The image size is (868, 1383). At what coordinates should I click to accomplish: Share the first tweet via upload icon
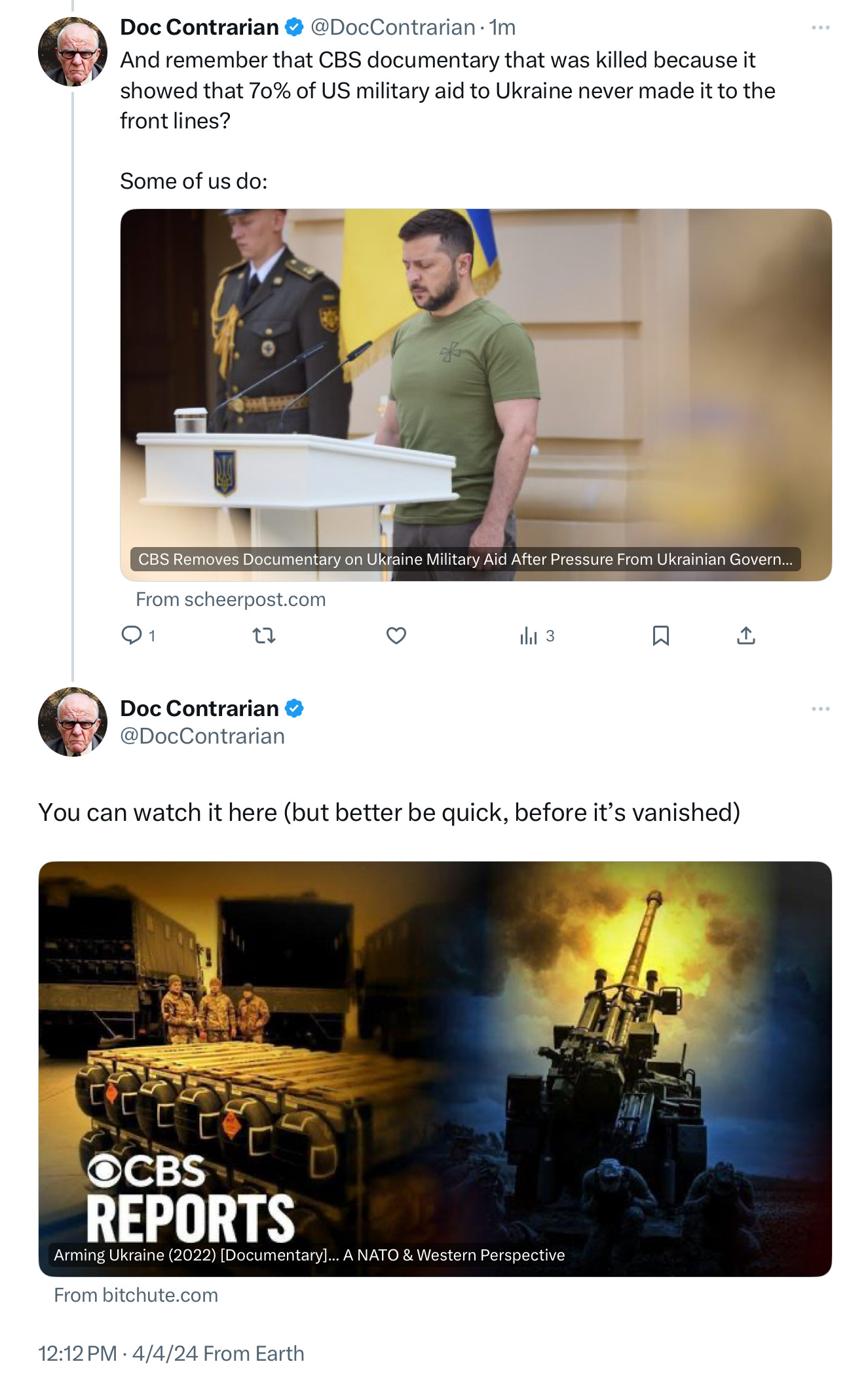(x=746, y=635)
